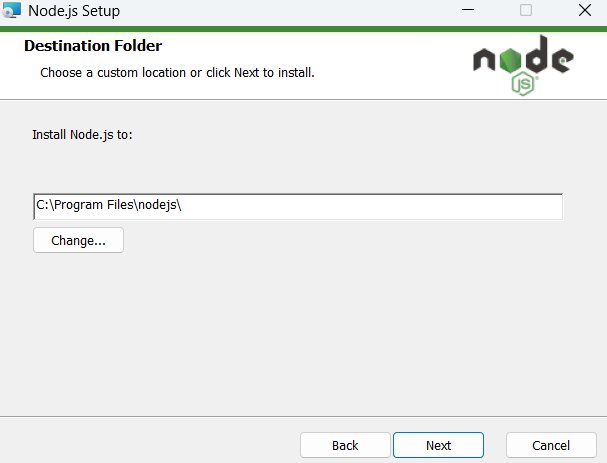Open the Change... folder browser
Screen dimensions: 607x463
click(x=78, y=240)
